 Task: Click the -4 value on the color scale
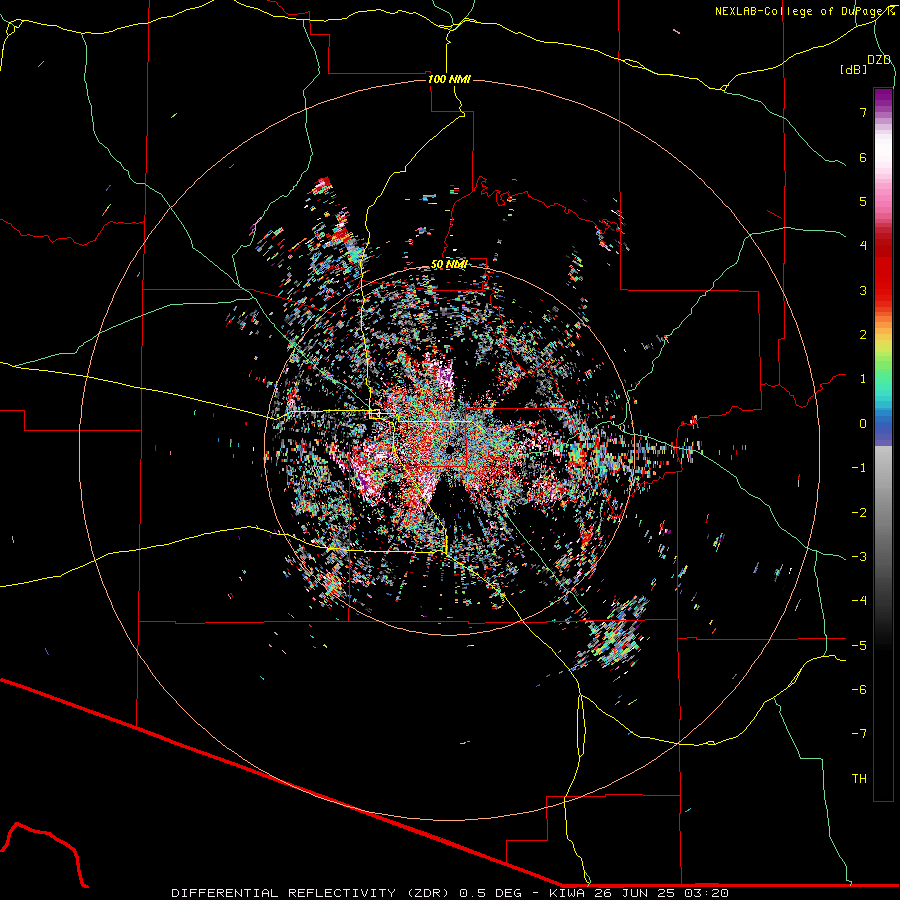859,600
